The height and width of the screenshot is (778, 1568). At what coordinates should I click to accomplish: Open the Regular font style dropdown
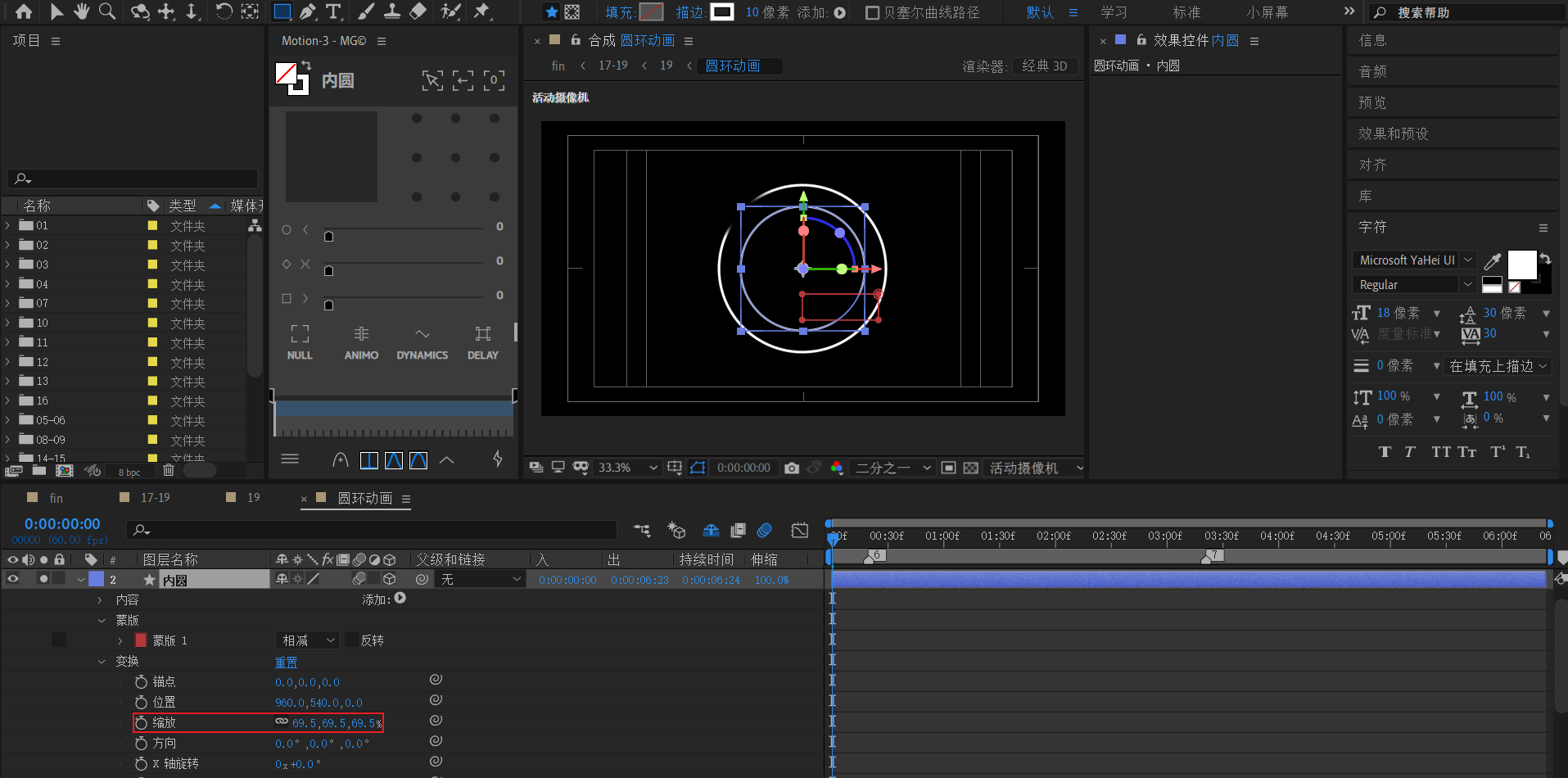click(x=1414, y=285)
